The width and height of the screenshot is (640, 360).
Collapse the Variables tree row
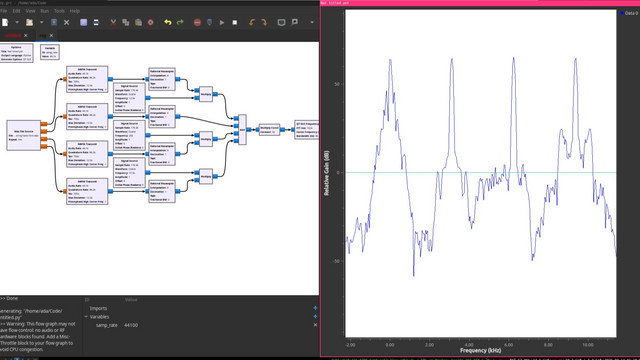[x=87, y=317]
